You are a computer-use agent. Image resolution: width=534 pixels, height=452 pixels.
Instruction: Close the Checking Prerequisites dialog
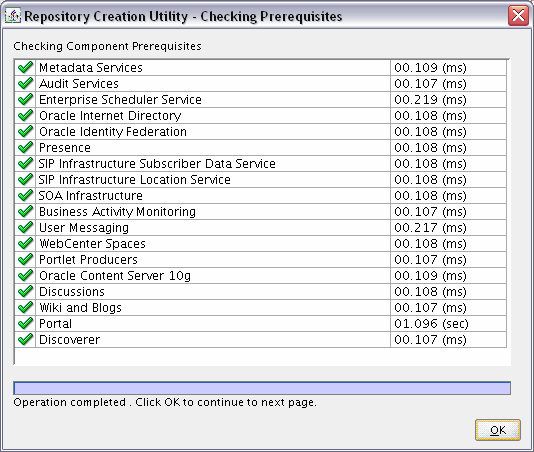518,16
